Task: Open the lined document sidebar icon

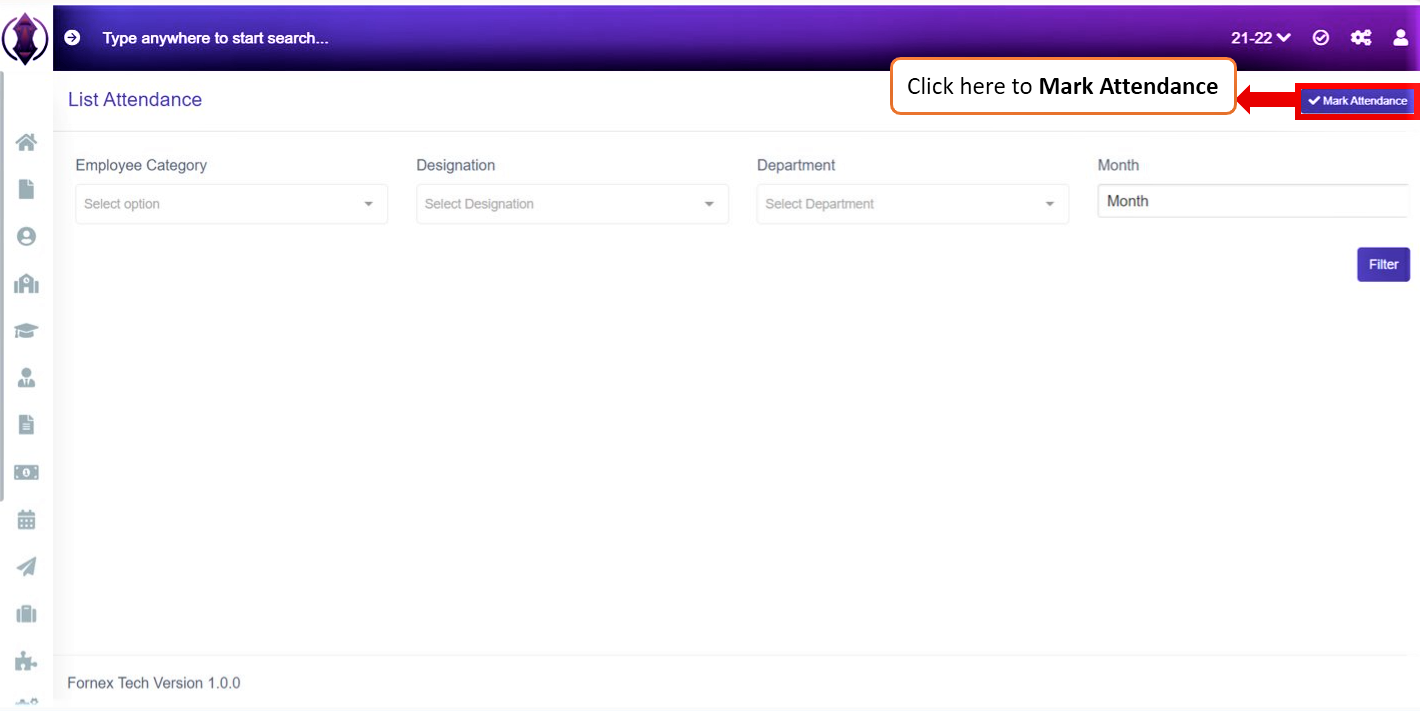Action: 26,425
